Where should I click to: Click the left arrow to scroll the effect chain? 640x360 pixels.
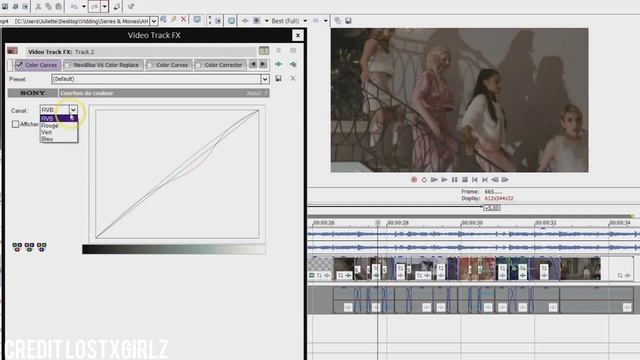pyautogui.click(x=253, y=64)
